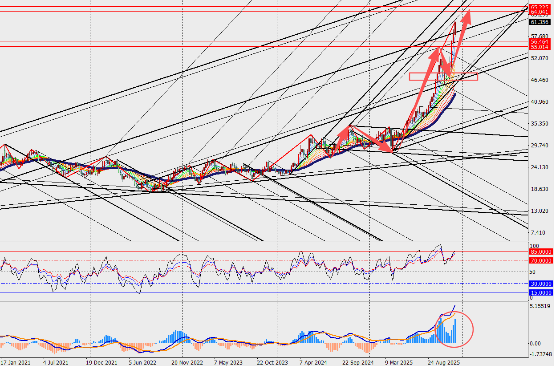Viewport: 554px width, 366px height.
Task: Click the 20 Nov 2022 date label
Action: pos(188,363)
